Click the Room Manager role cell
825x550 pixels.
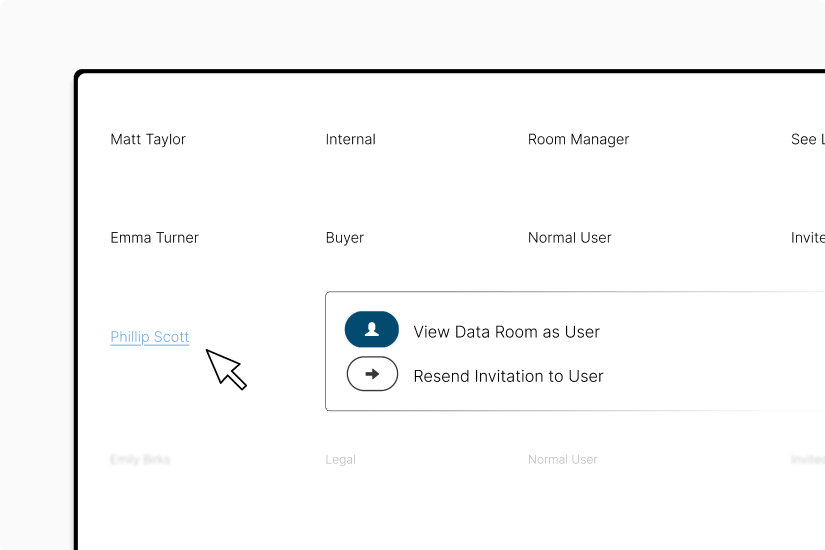click(578, 139)
